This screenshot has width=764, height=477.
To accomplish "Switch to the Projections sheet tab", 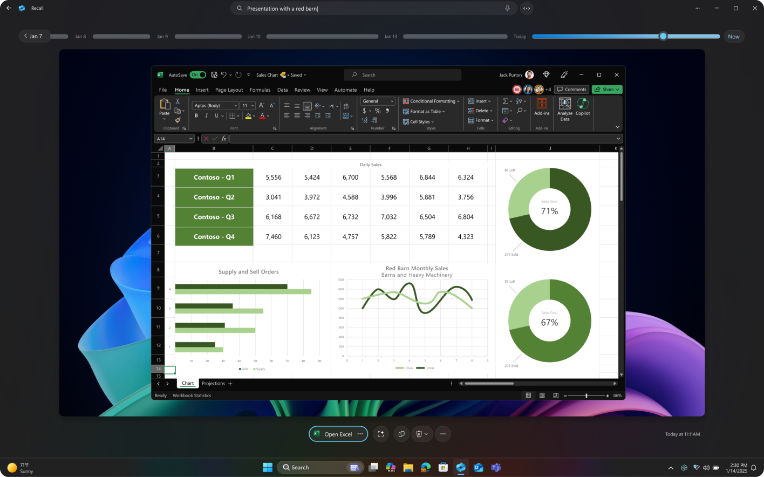I will pos(213,383).
